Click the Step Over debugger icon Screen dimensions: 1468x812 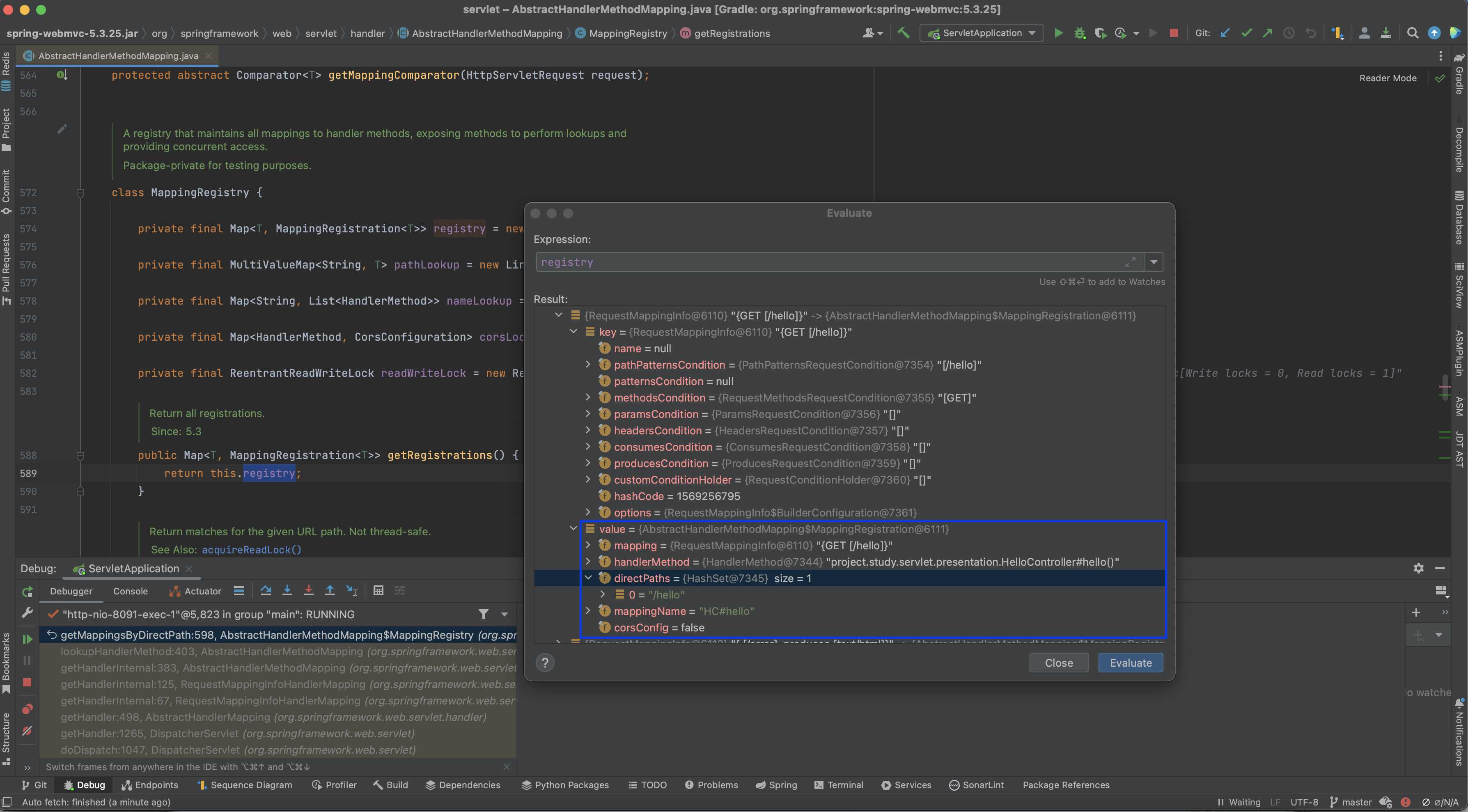(266, 591)
